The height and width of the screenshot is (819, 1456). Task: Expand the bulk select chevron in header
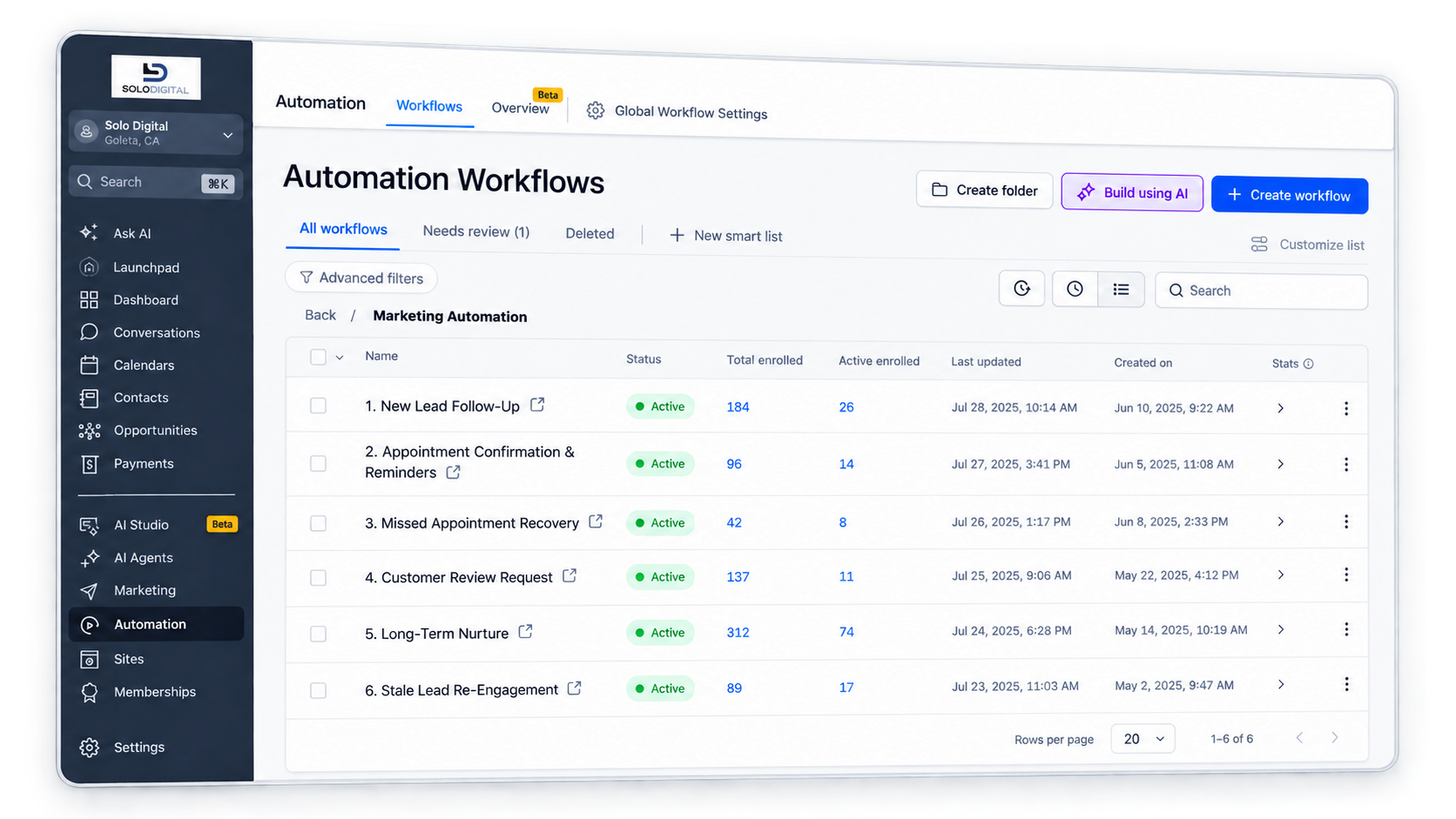[340, 357]
